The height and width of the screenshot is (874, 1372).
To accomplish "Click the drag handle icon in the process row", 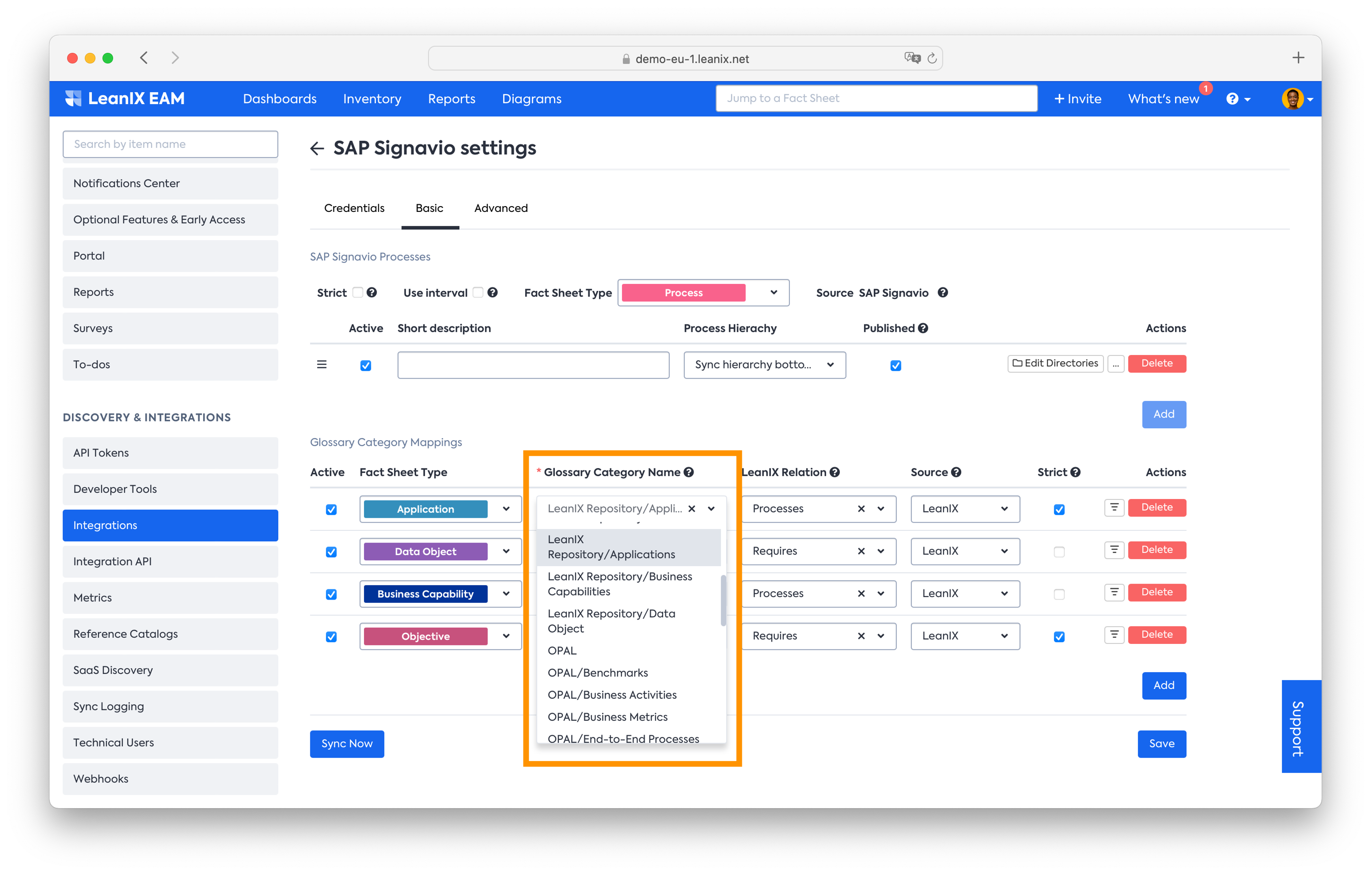I will click(x=322, y=365).
